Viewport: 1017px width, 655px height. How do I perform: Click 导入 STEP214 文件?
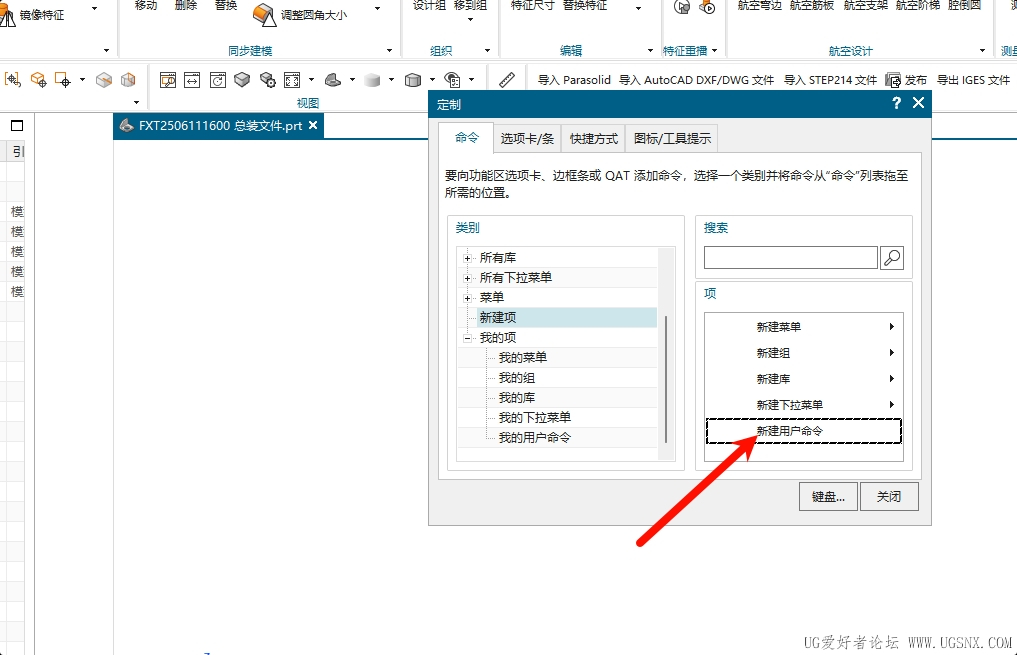830,80
